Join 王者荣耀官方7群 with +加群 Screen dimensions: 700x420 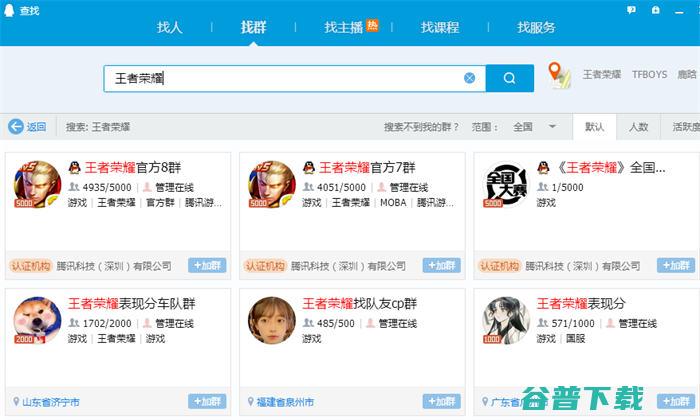pos(442,266)
